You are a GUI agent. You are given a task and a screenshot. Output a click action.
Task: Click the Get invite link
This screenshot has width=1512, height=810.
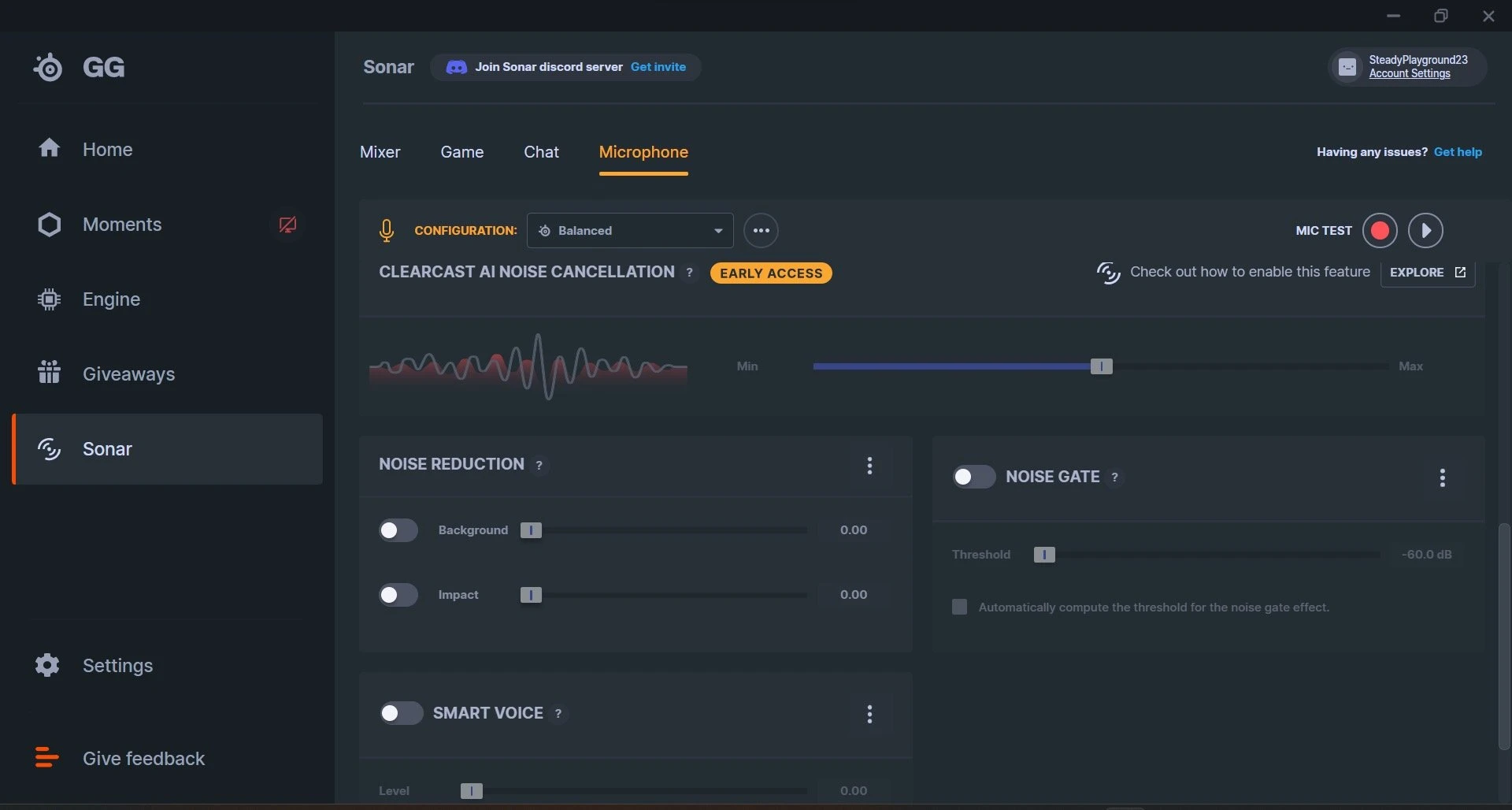point(658,67)
